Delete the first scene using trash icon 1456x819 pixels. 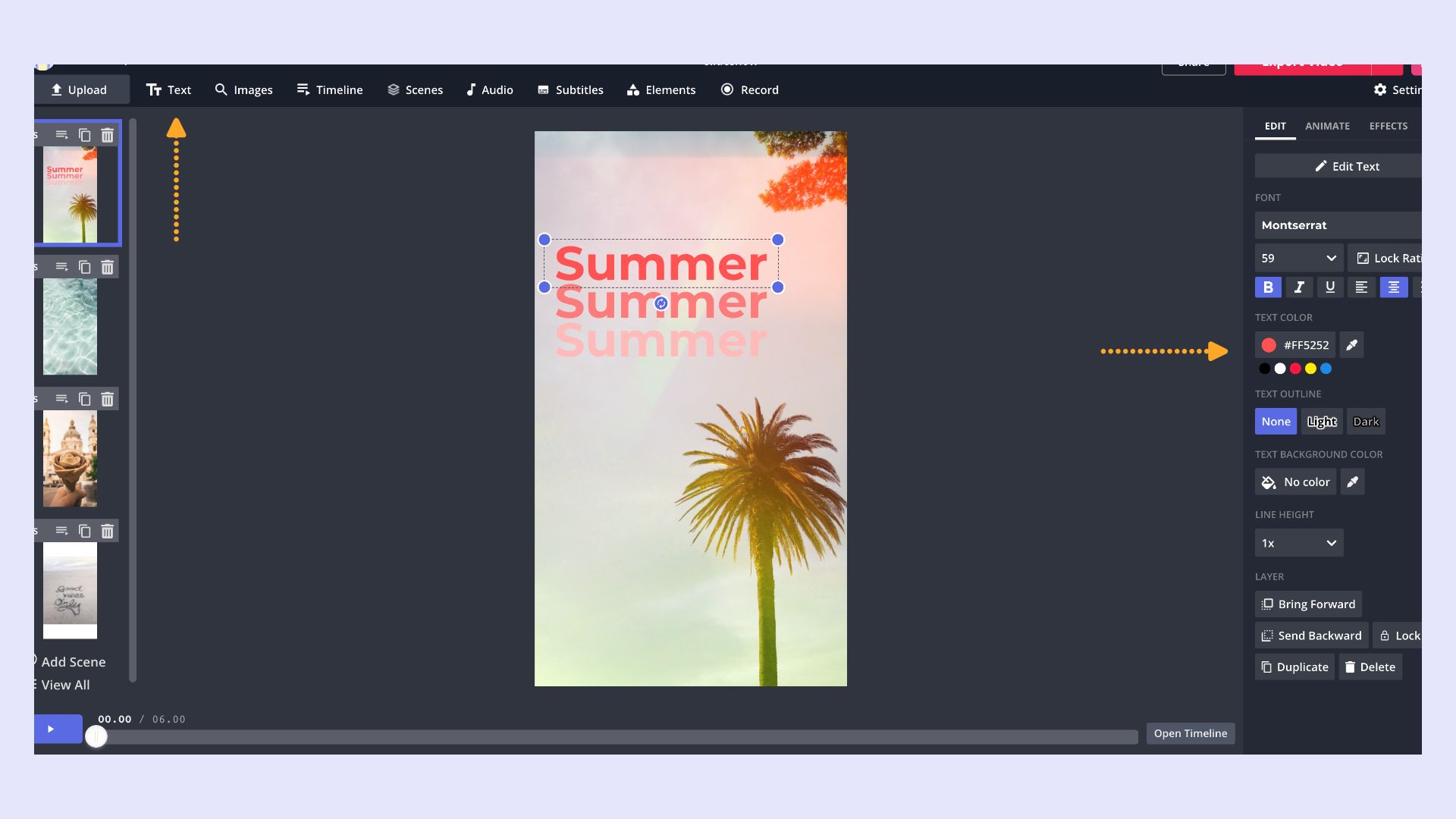pyautogui.click(x=108, y=135)
